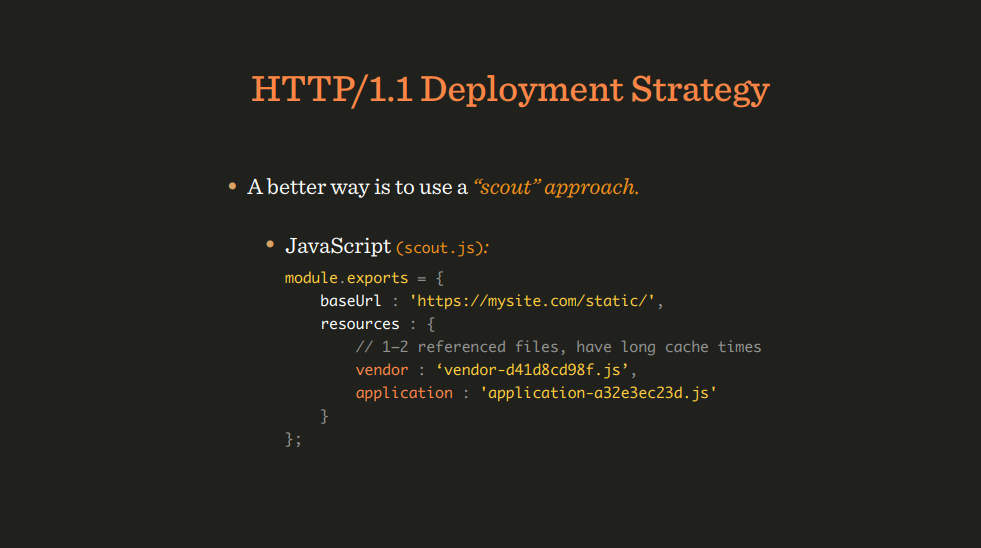Click the closing '};' code line
Screen dimensions: 981x548
293,439
